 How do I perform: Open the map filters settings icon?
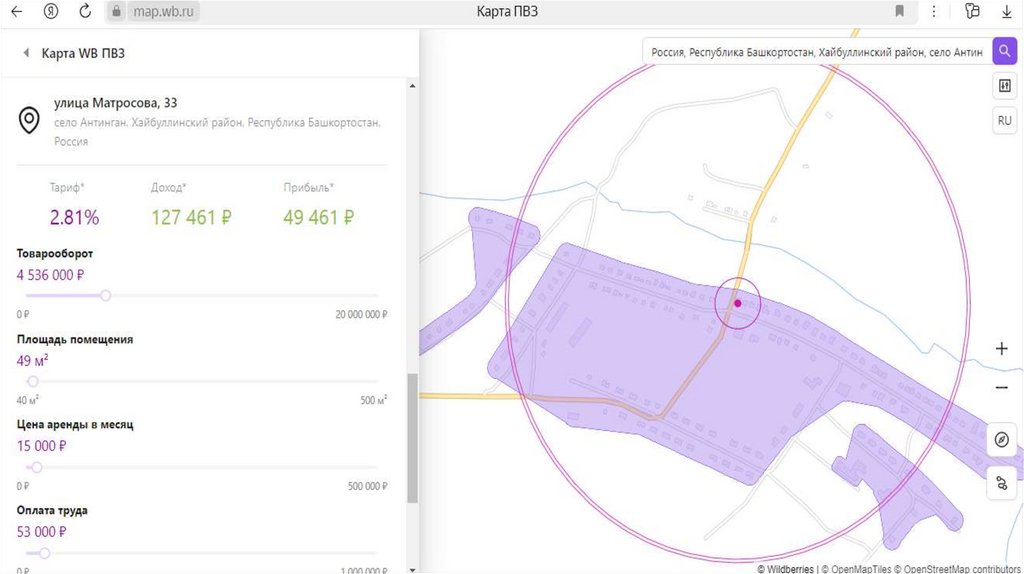[1004, 87]
